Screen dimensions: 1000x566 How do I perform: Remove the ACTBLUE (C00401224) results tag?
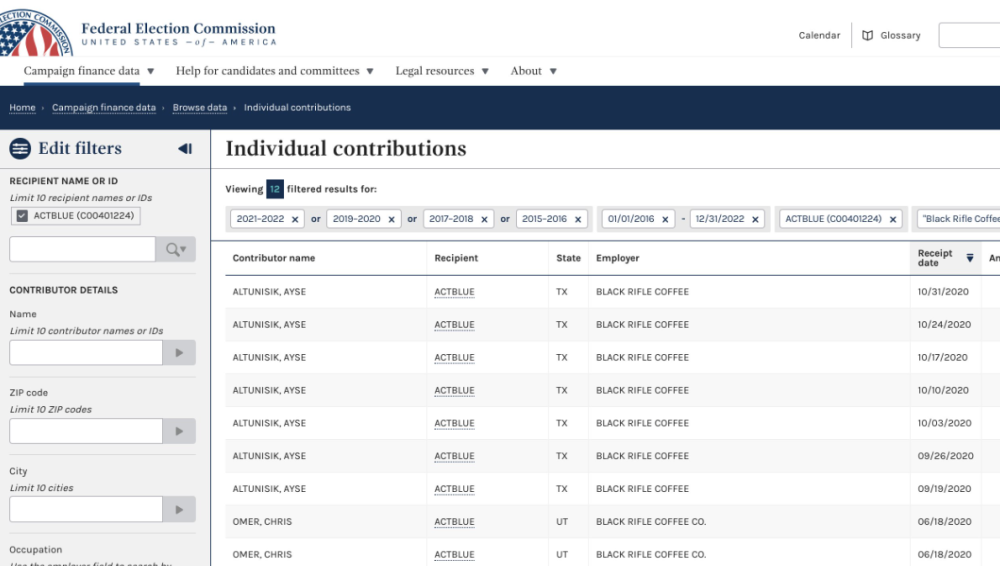tap(893, 220)
